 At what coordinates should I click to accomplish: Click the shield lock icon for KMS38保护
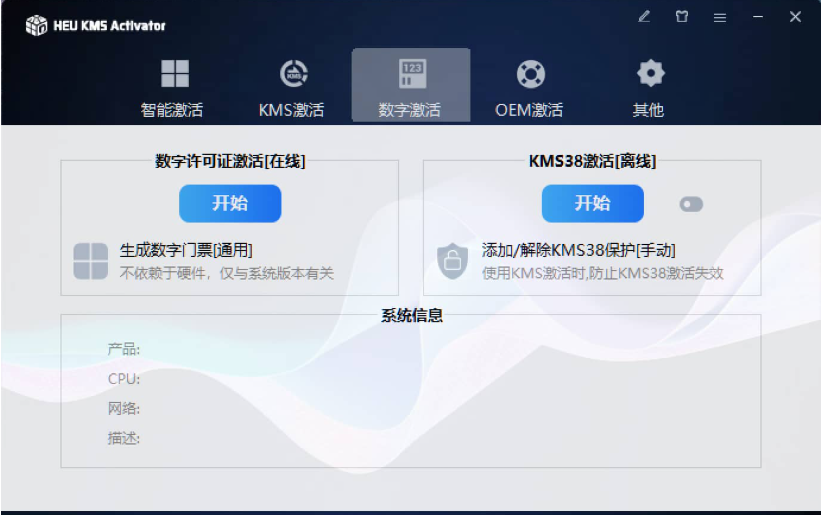[x=452, y=261]
